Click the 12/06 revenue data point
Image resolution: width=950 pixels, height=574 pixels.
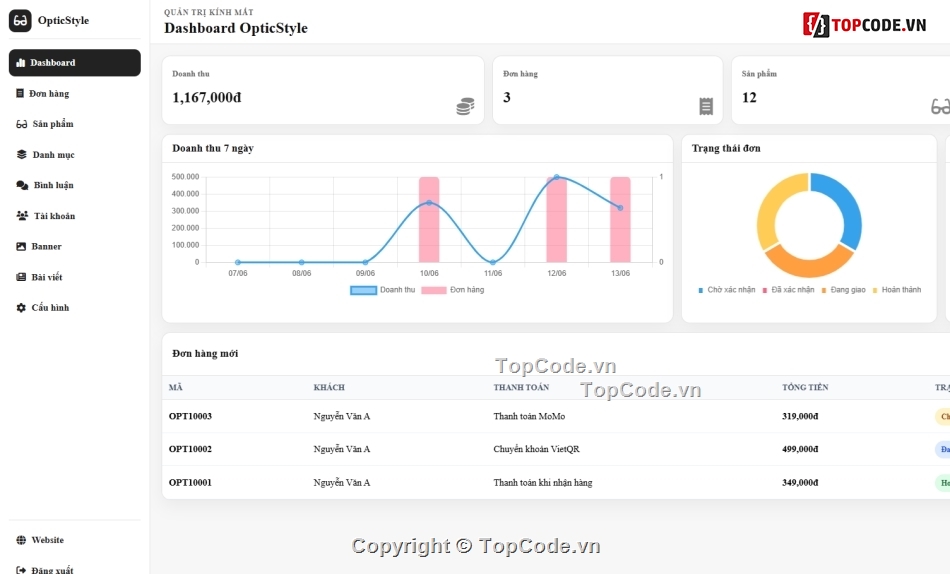[x=557, y=177]
